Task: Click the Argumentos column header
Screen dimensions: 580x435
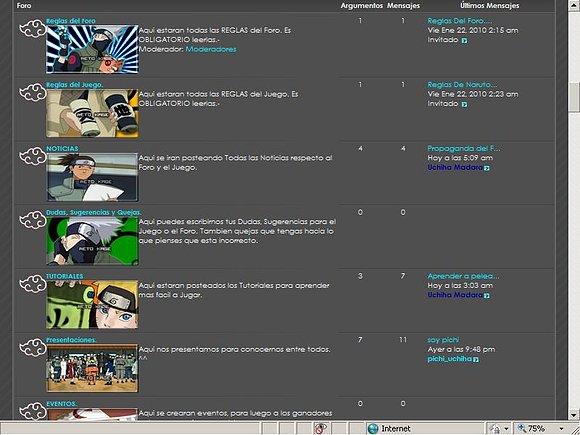Action: point(361,6)
